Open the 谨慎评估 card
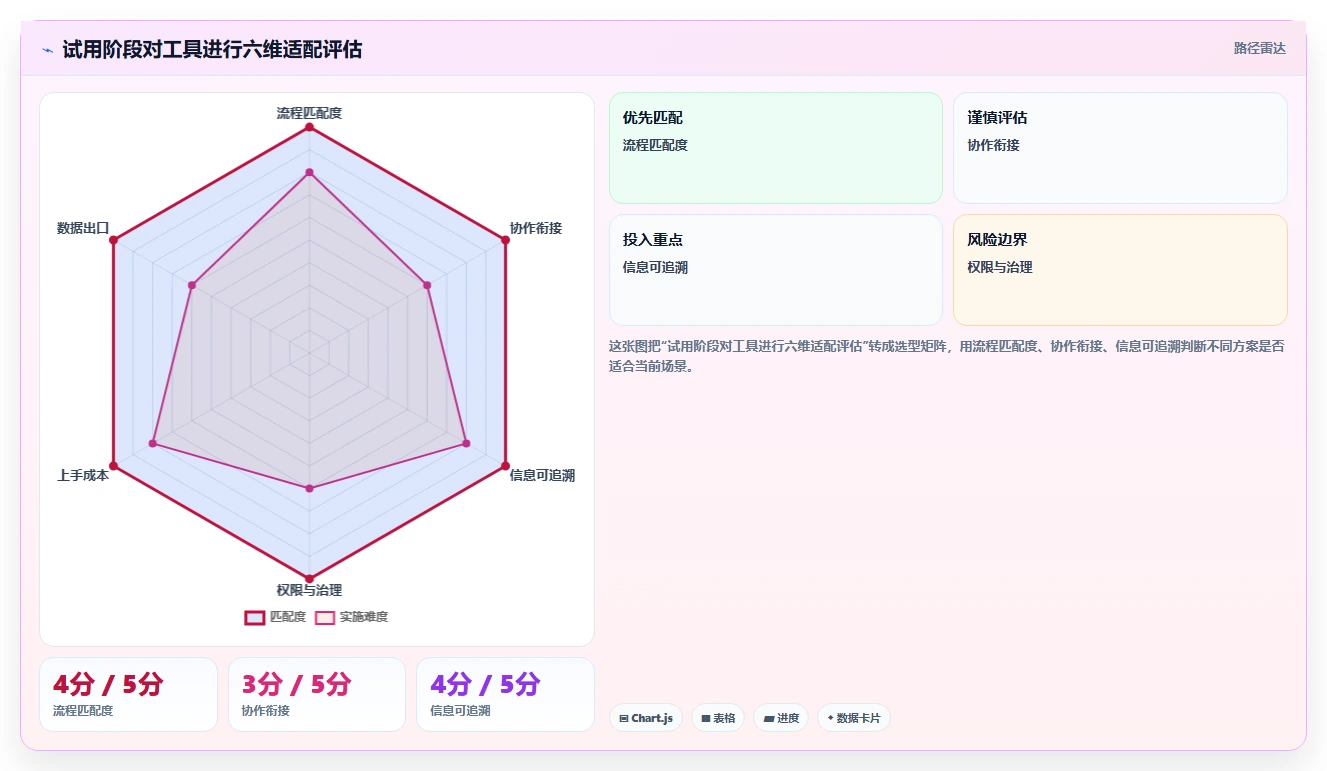The image size is (1327, 771). coord(1120,148)
